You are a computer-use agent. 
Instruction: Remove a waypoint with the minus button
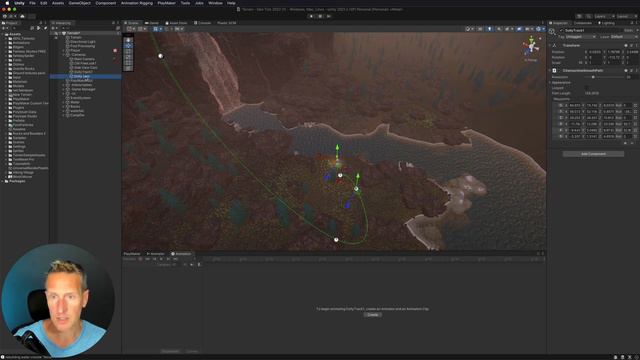(x=632, y=143)
